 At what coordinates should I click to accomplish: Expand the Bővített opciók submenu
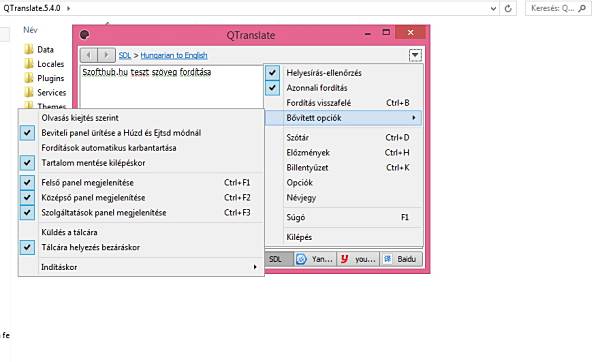click(344, 118)
